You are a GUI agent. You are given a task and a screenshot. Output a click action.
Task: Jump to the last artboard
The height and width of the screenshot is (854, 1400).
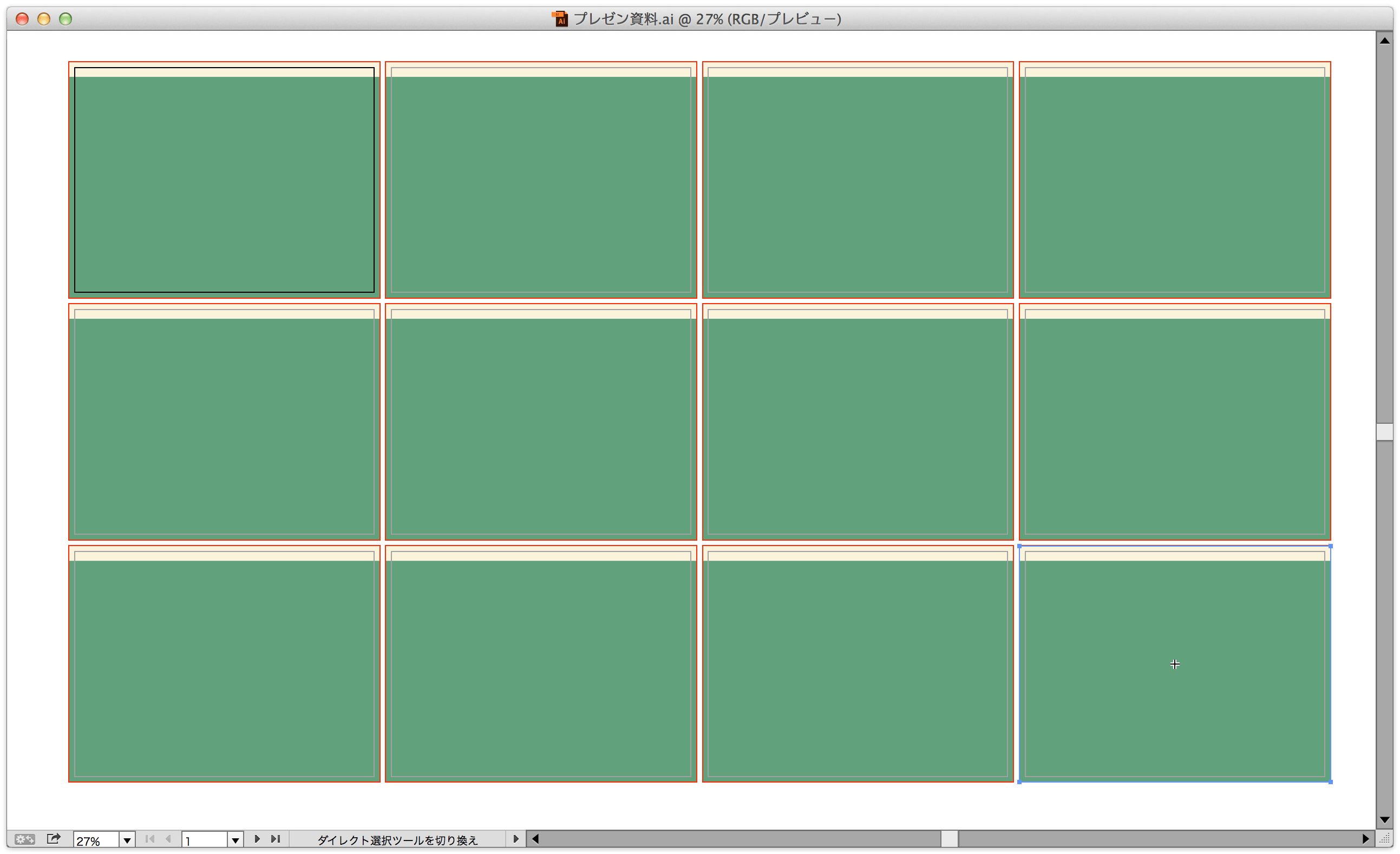pos(276,839)
